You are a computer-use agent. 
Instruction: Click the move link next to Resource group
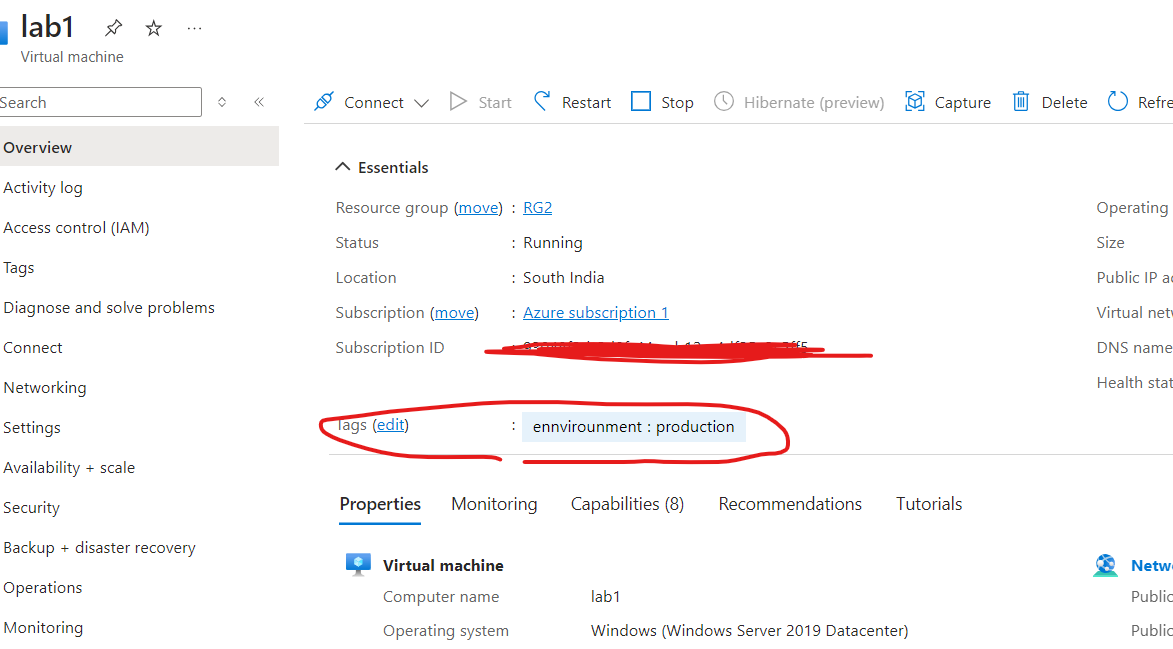pyautogui.click(x=478, y=208)
